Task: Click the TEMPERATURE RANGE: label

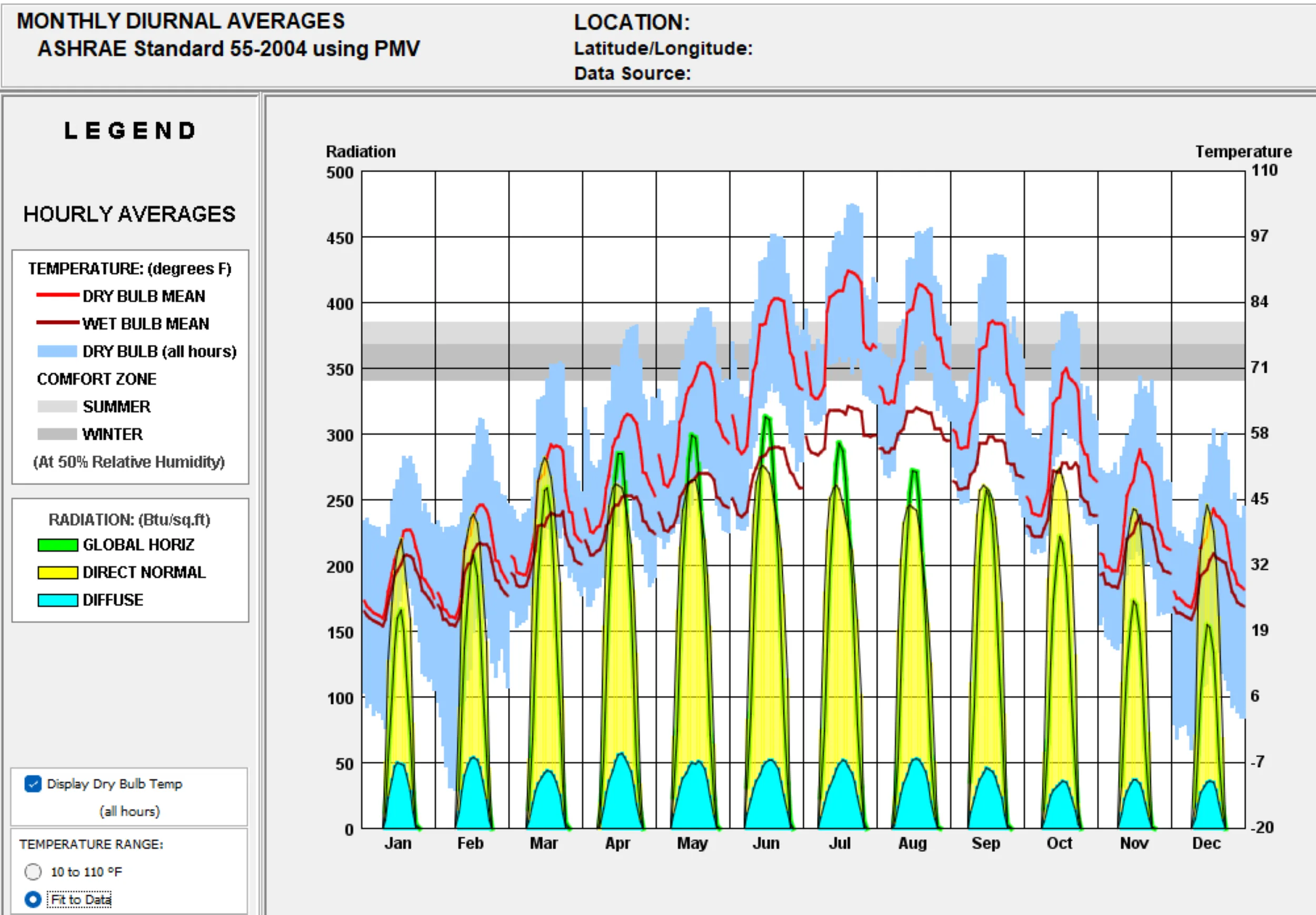Action: pyautogui.click(x=91, y=844)
